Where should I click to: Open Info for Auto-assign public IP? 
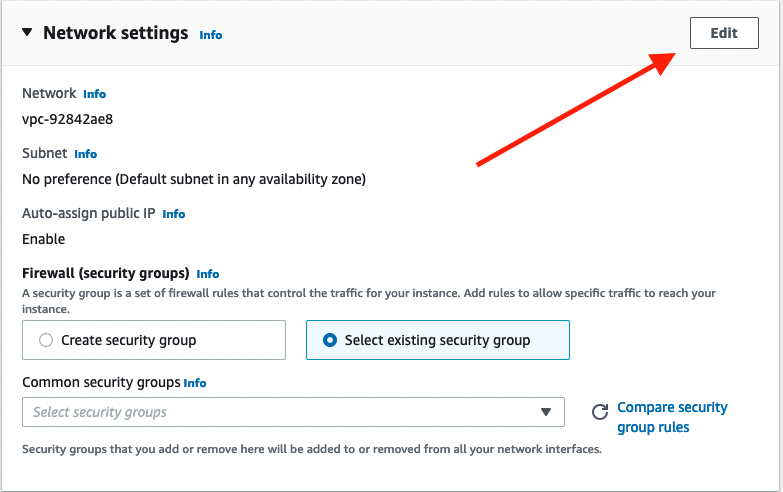coord(173,214)
